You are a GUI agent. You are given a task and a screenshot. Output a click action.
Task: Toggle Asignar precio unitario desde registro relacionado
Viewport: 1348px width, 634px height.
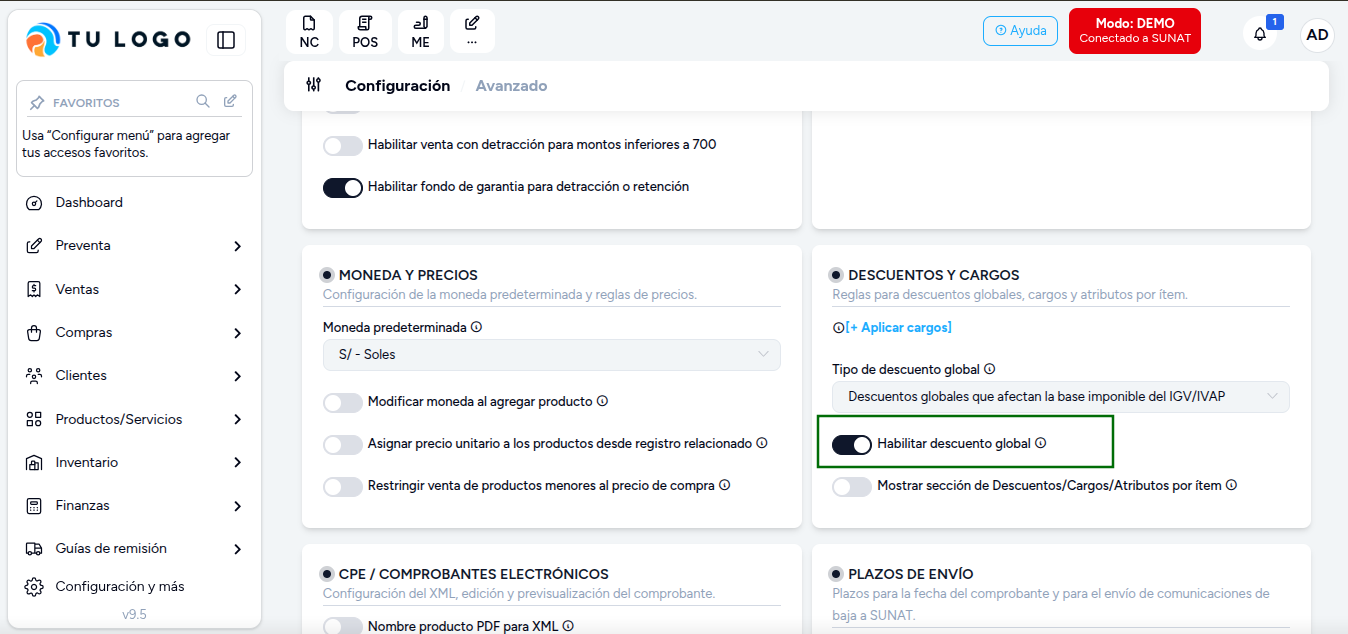[343, 445]
